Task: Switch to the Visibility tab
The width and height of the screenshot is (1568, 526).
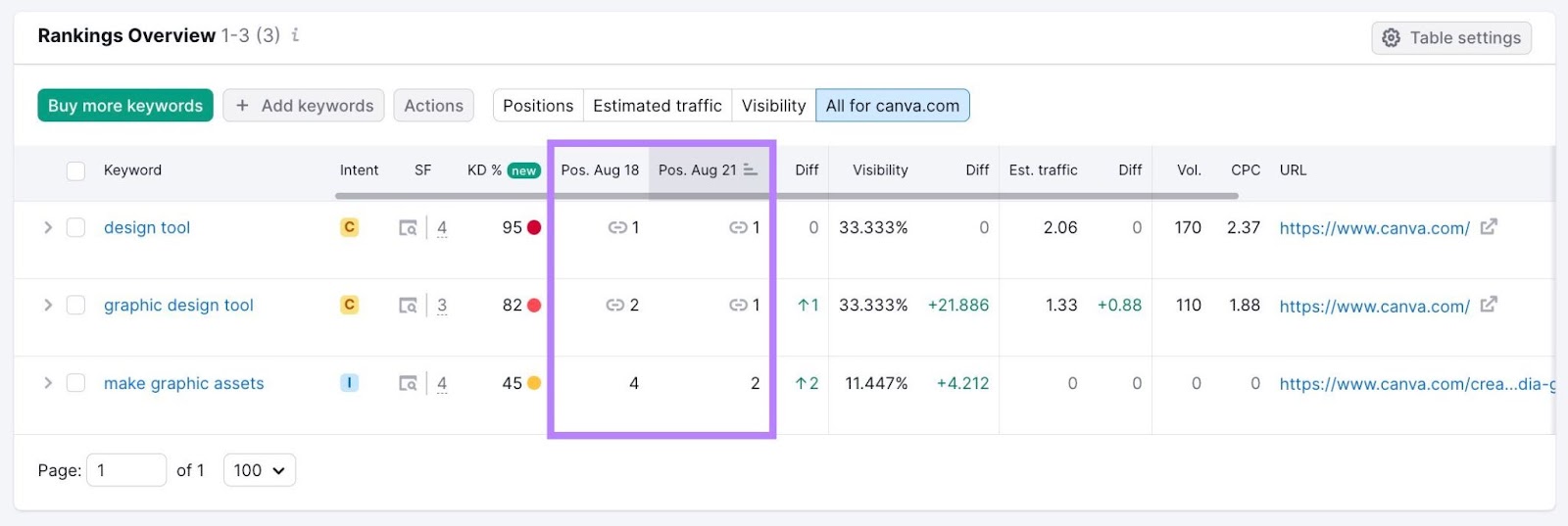Action: [773, 106]
